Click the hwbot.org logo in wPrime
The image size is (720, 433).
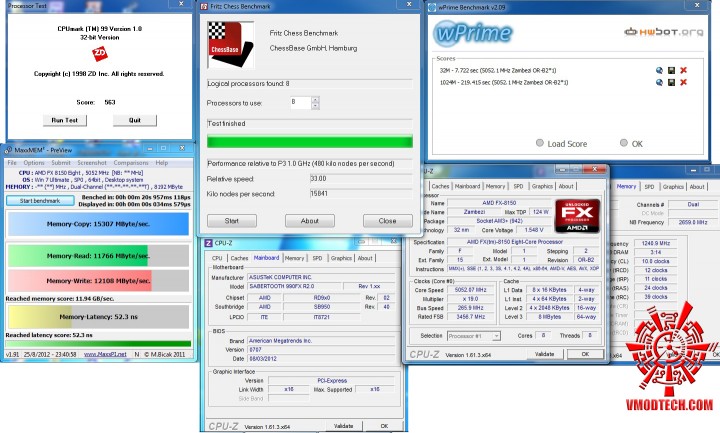664,32
